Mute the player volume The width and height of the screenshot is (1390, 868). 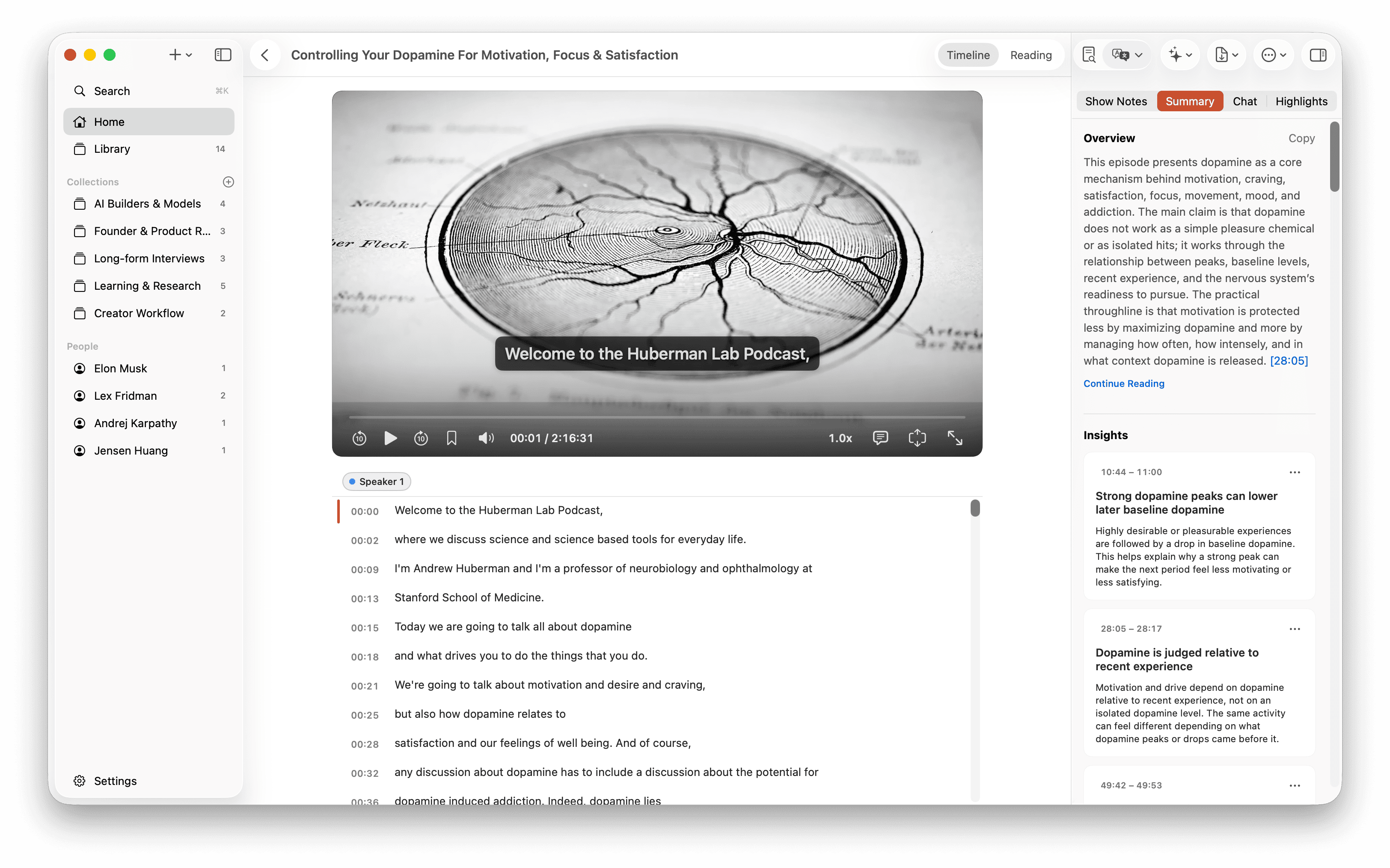[486, 438]
